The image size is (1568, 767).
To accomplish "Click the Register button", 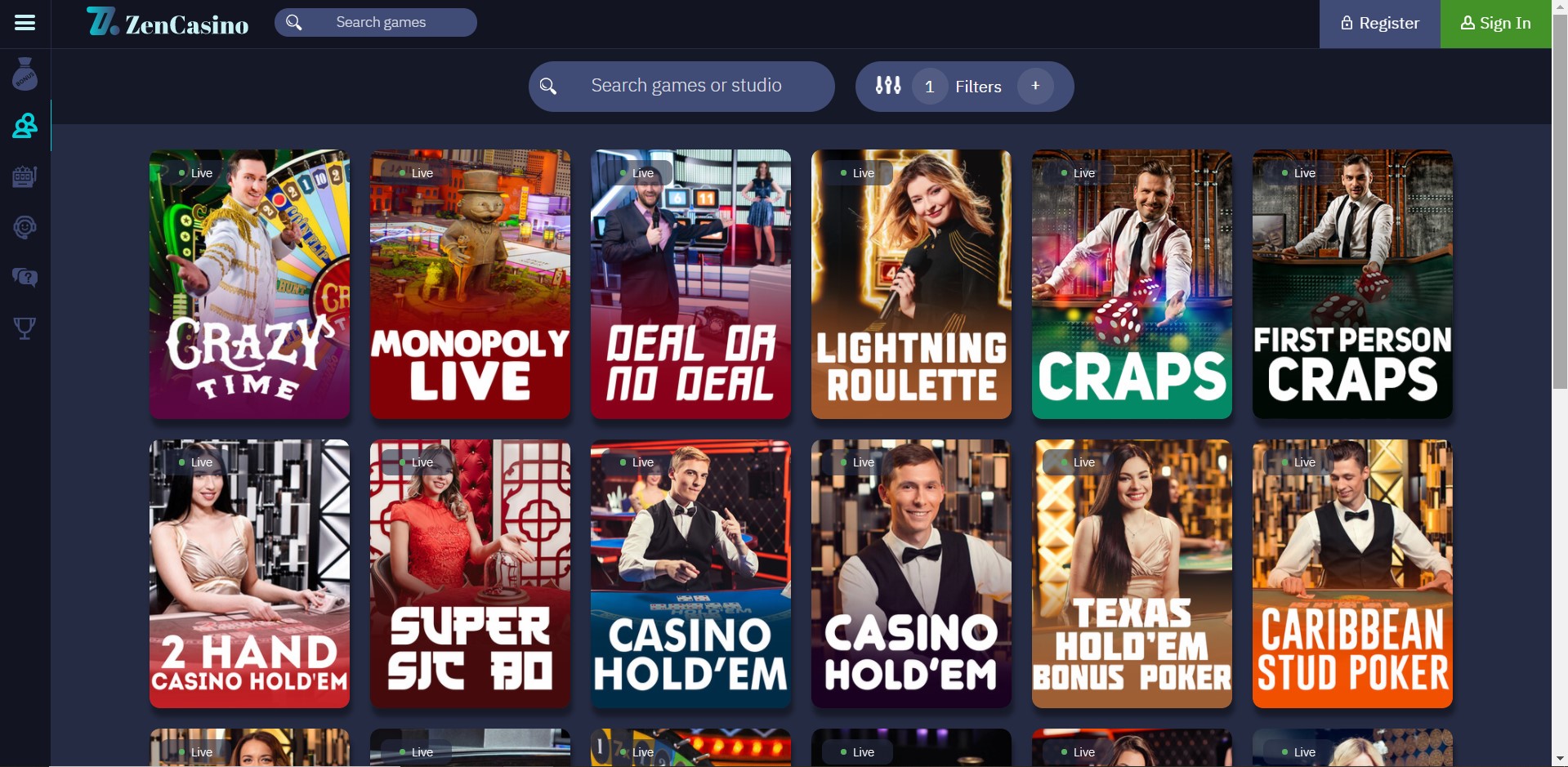I will click(x=1380, y=24).
